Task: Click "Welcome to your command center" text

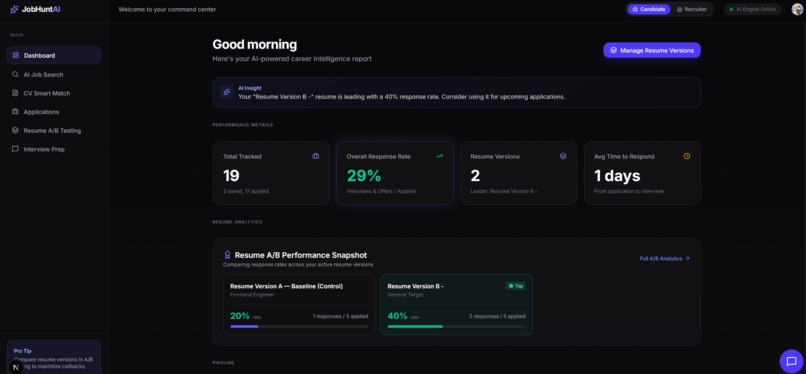Action: click(x=167, y=9)
